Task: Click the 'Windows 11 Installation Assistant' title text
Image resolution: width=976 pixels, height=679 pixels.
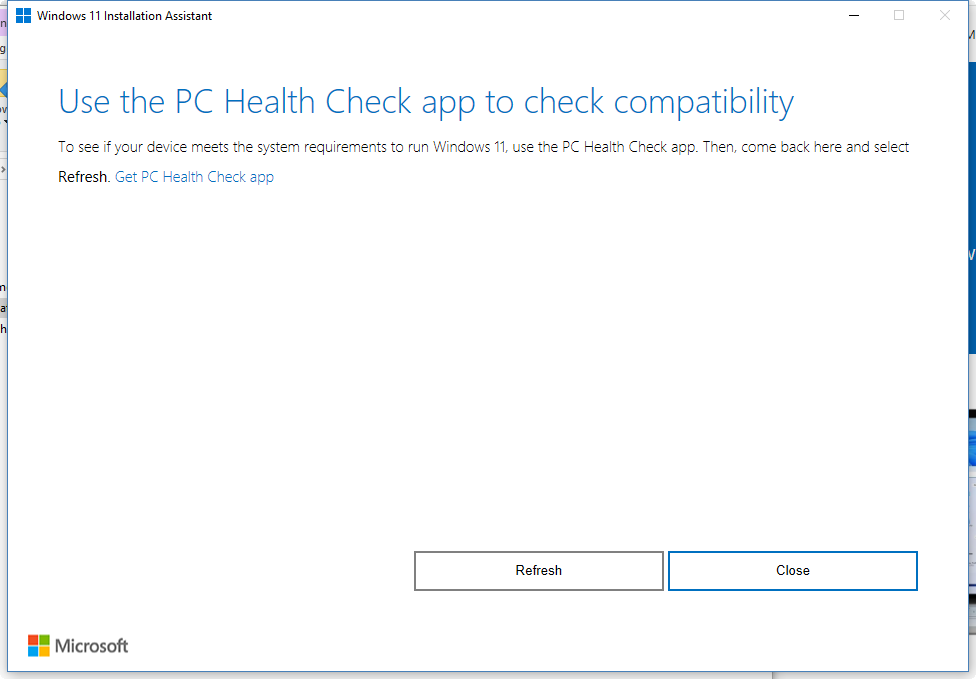Action: click(125, 16)
